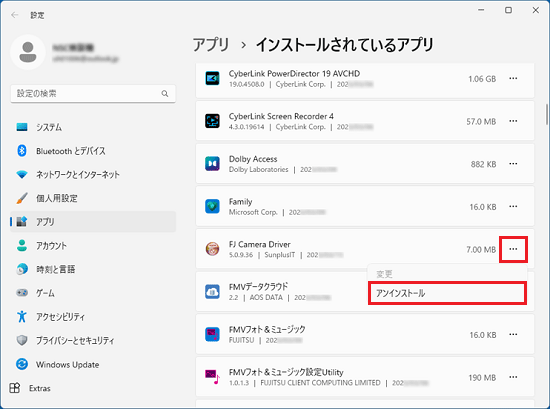Open プライバシーとセキュリティ category
This screenshot has height=409, width=550.
click(x=93, y=341)
